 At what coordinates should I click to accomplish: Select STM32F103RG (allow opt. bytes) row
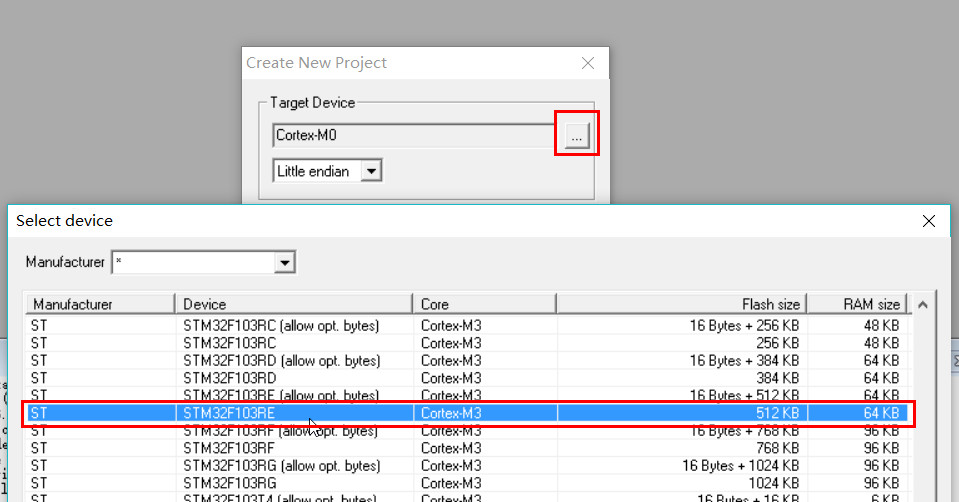pos(468,466)
